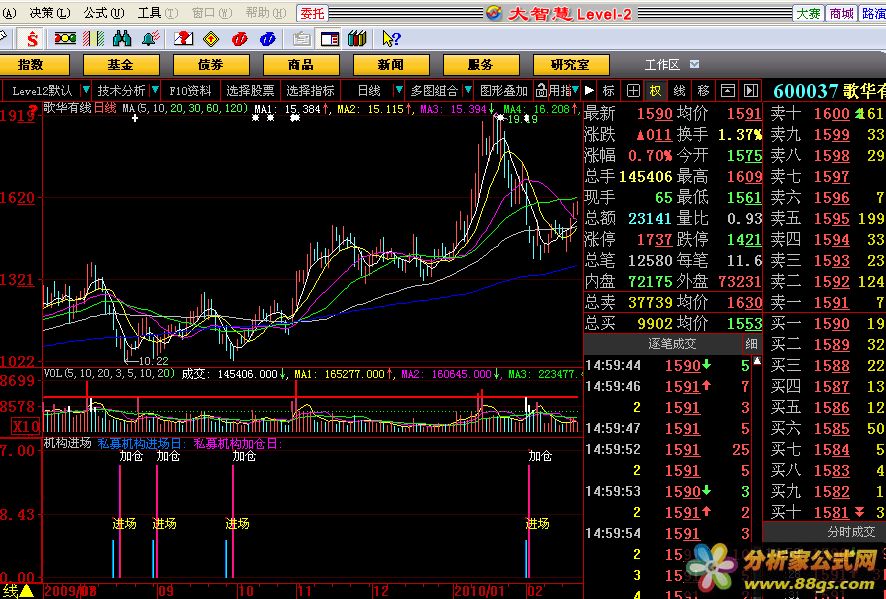This screenshot has width=886, height=599.
Task: Open the 商城 store link
Action: [841, 13]
